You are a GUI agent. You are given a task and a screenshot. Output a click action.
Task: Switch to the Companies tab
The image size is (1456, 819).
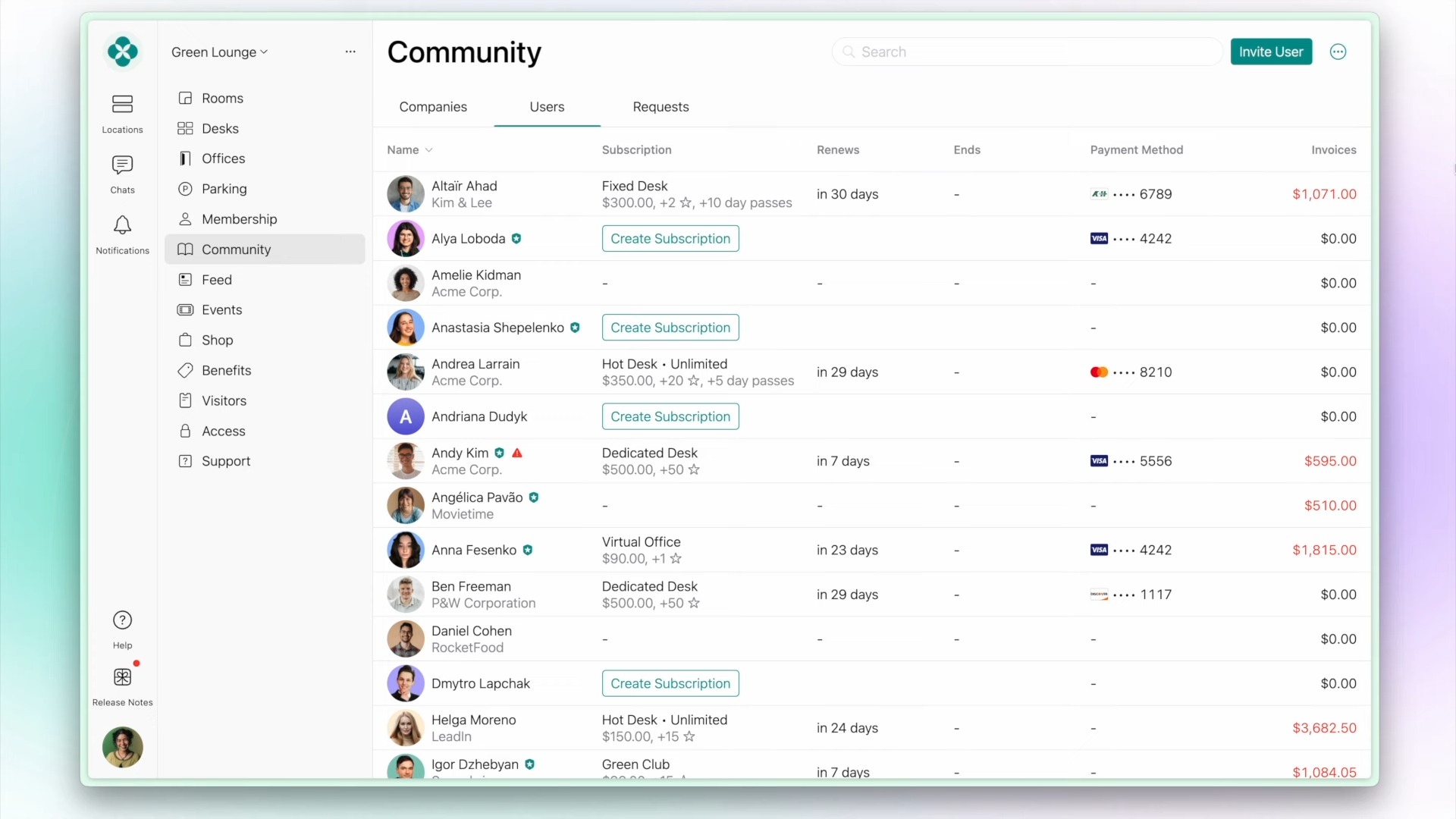(x=432, y=107)
